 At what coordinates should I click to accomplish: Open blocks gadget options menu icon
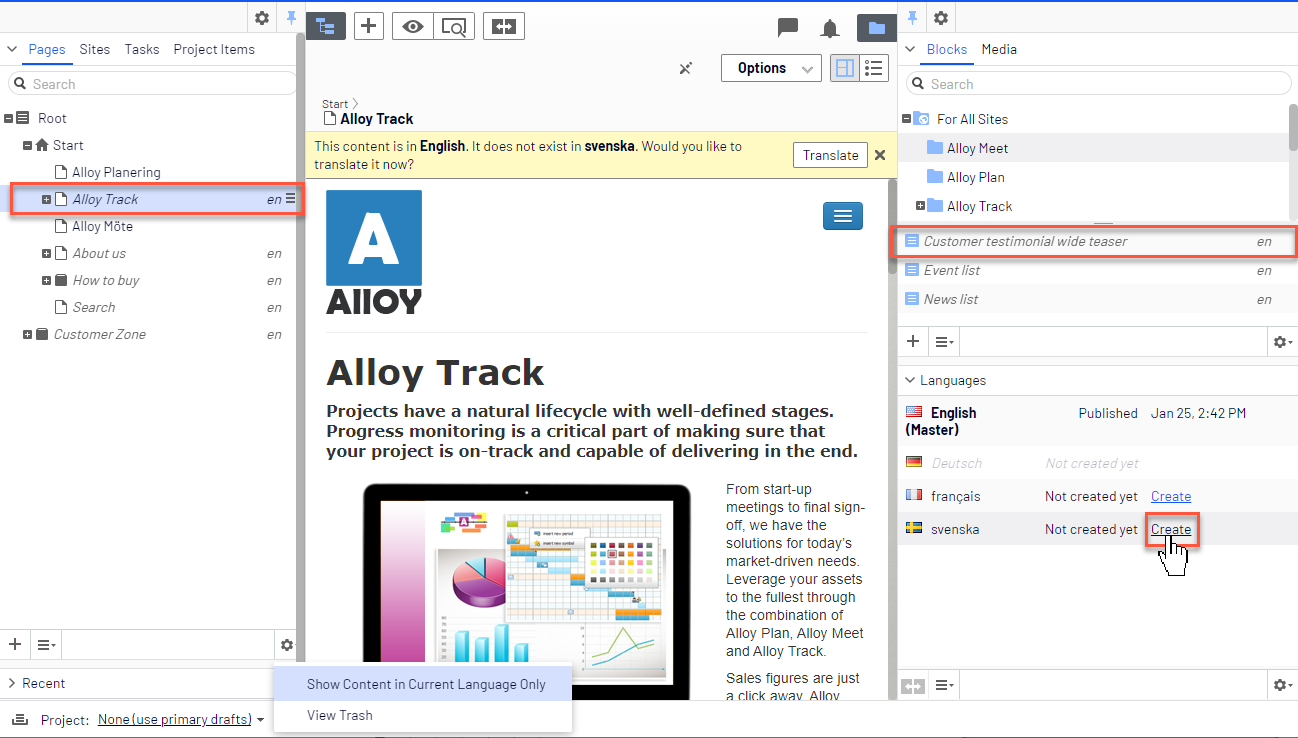coord(944,341)
